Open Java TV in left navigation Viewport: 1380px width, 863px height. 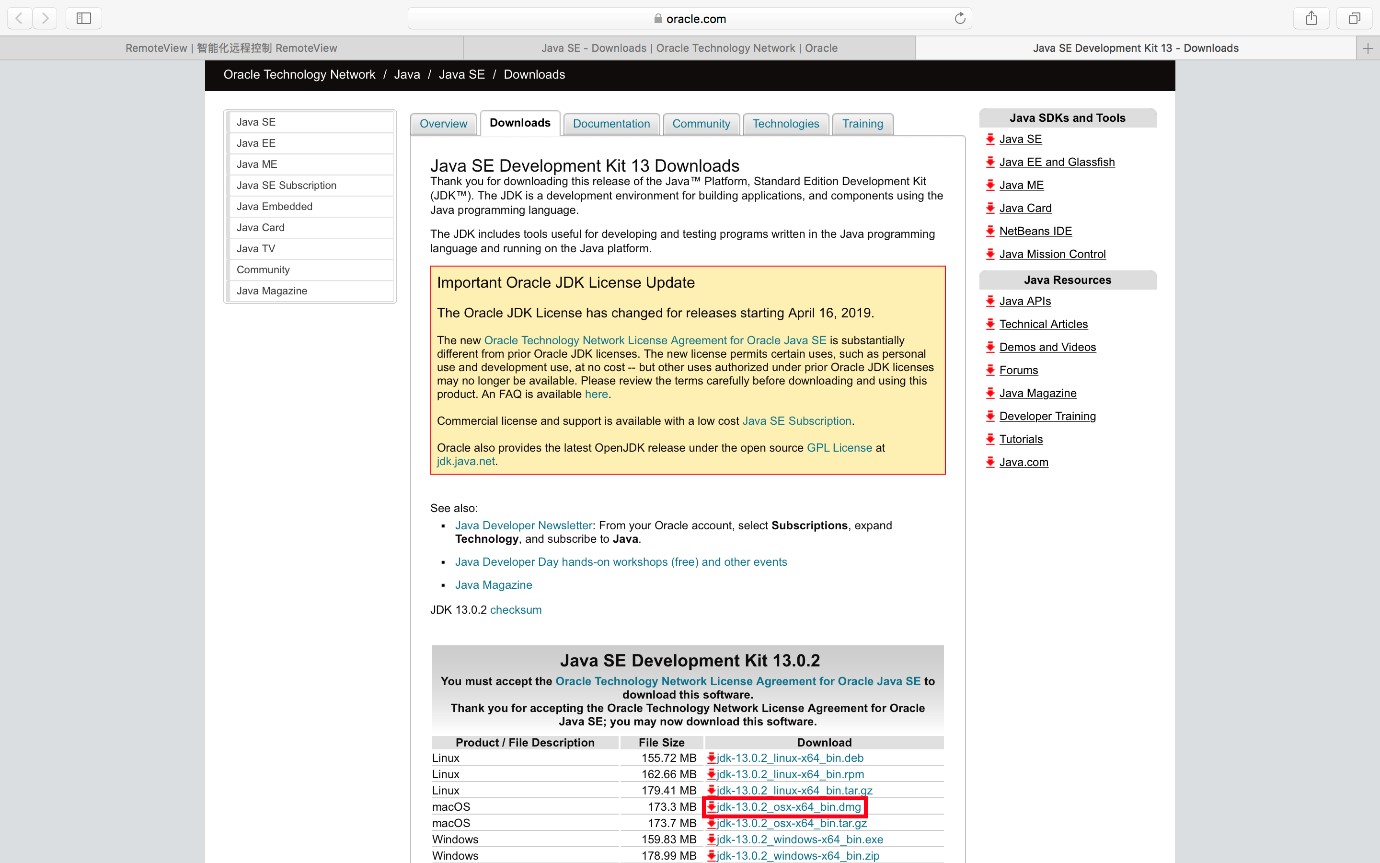(x=312, y=248)
